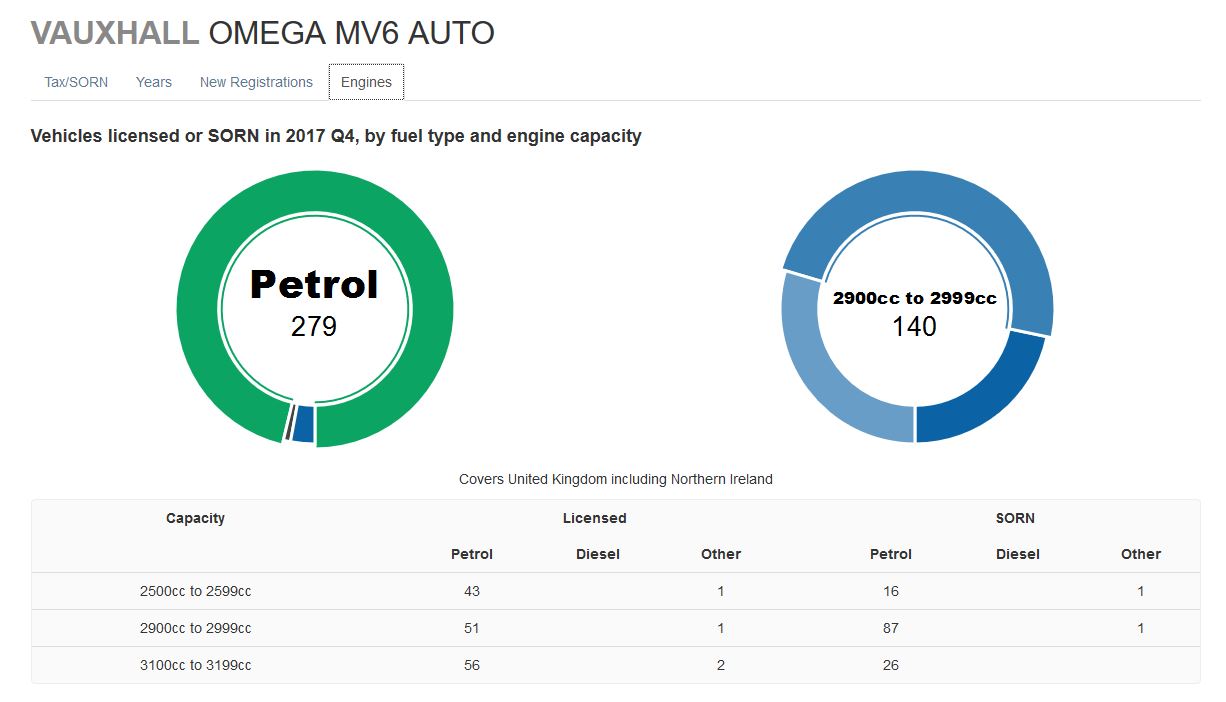Click SORN Other value 1 in 2500cc row
Screen dimensions: 1226x702
coord(1141,591)
